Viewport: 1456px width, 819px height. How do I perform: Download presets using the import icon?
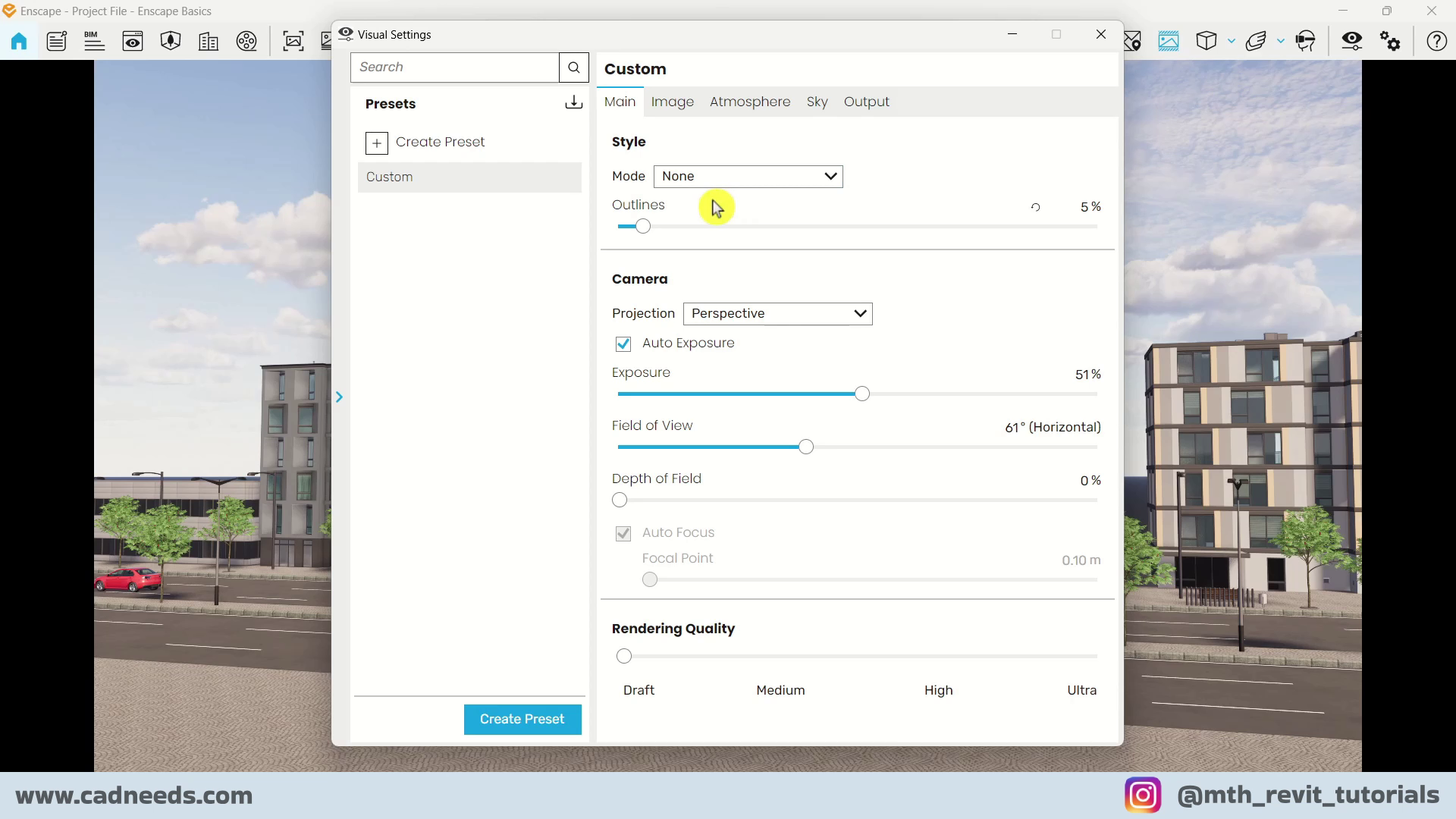[x=573, y=102]
